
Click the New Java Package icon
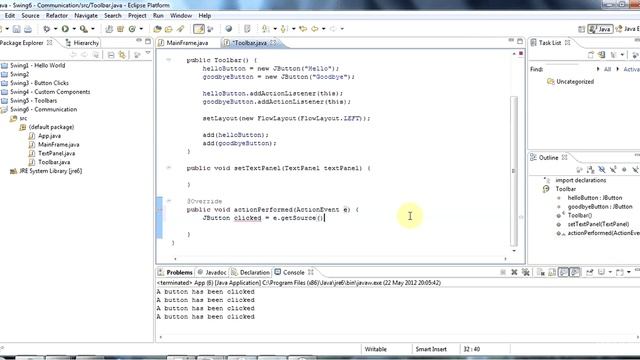120,29
